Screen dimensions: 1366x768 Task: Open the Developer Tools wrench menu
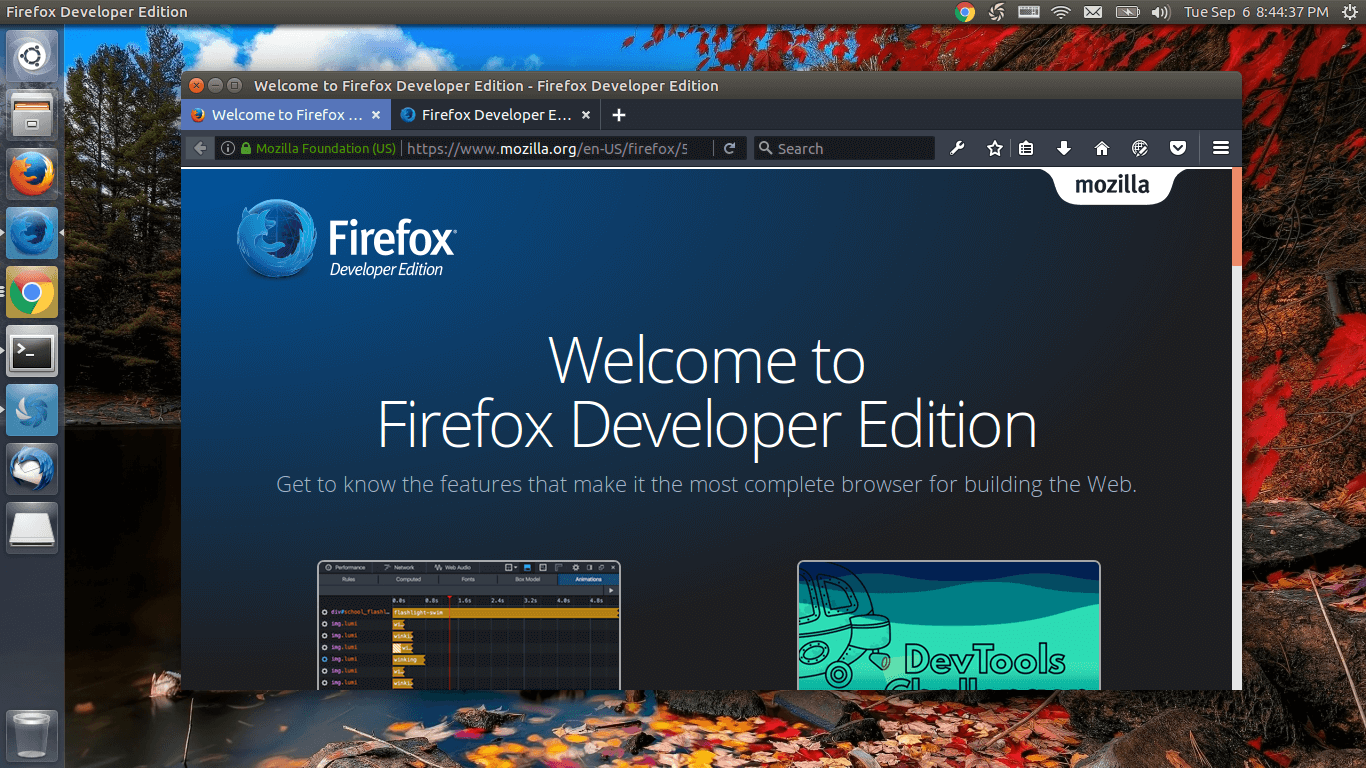(x=957, y=148)
